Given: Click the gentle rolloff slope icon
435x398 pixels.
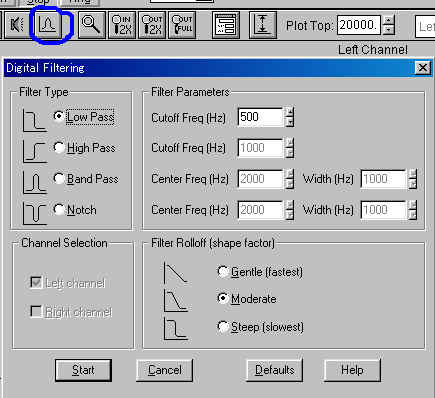Looking at the screenshot, I should [176, 273].
